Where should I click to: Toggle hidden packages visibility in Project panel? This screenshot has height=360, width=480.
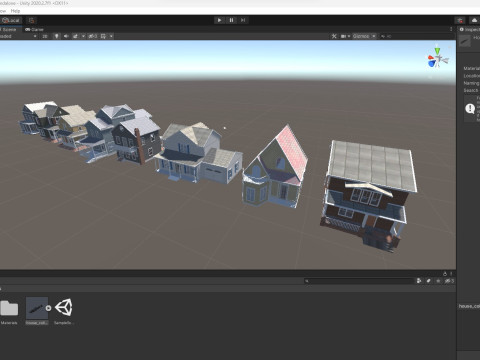(449, 281)
